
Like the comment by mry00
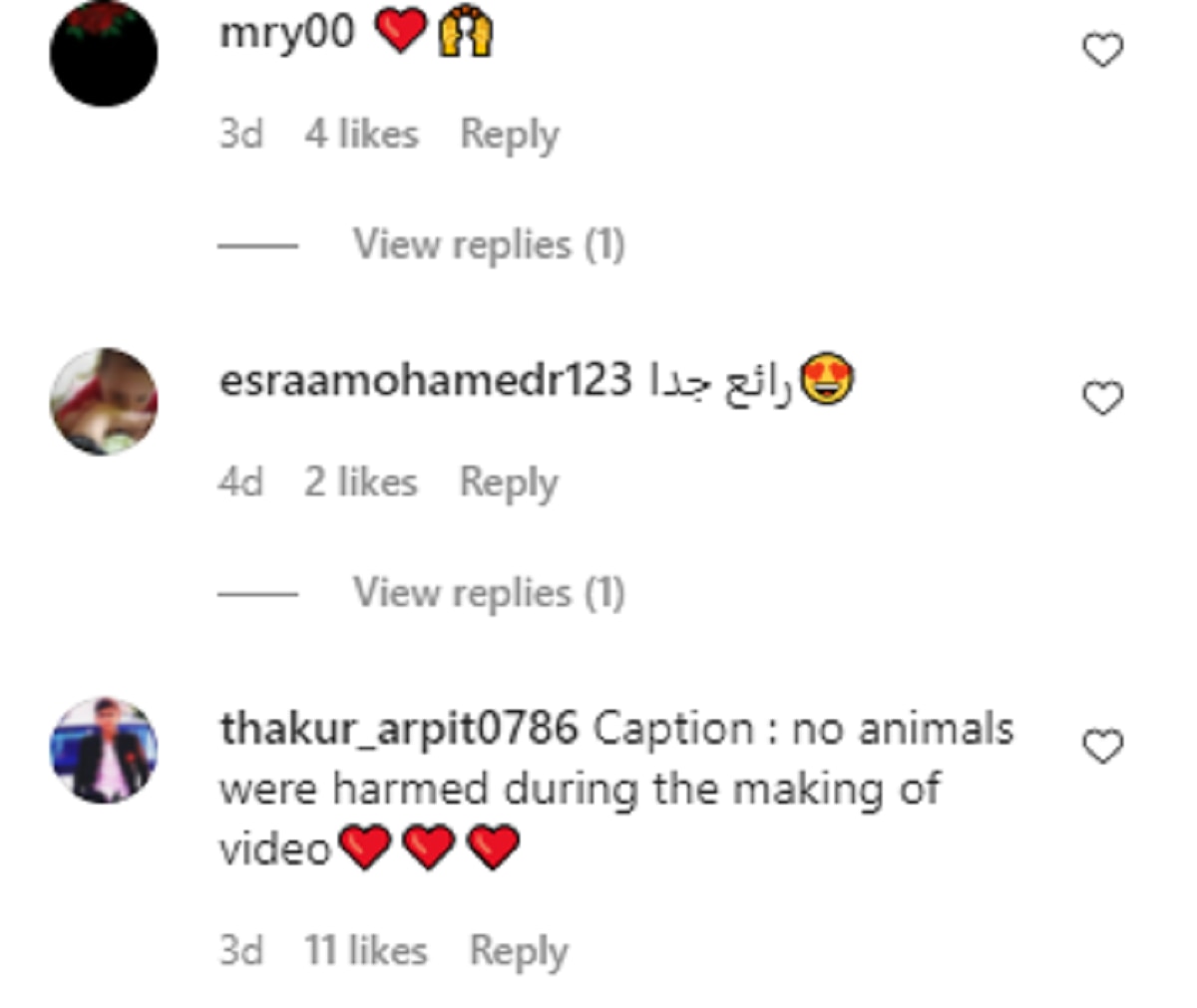(1102, 50)
